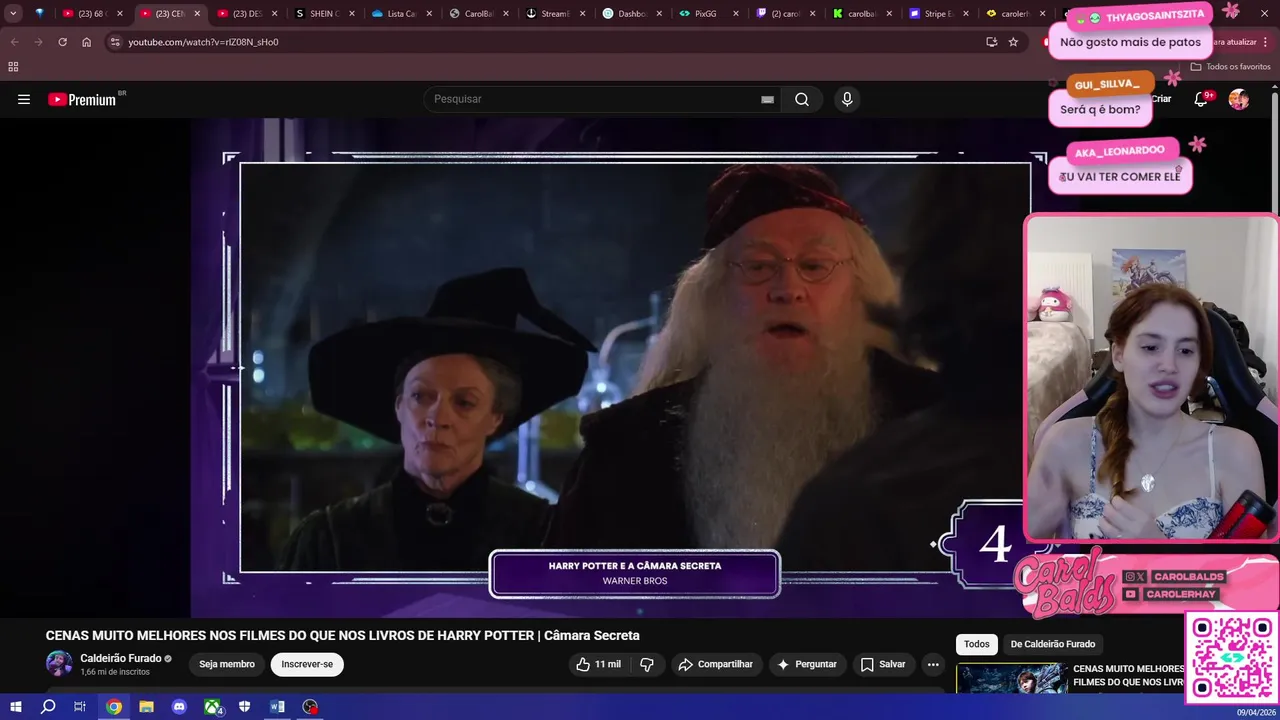1280x720 pixels.
Task: Open YouTube notifications bell
Action: (1201, 99)
